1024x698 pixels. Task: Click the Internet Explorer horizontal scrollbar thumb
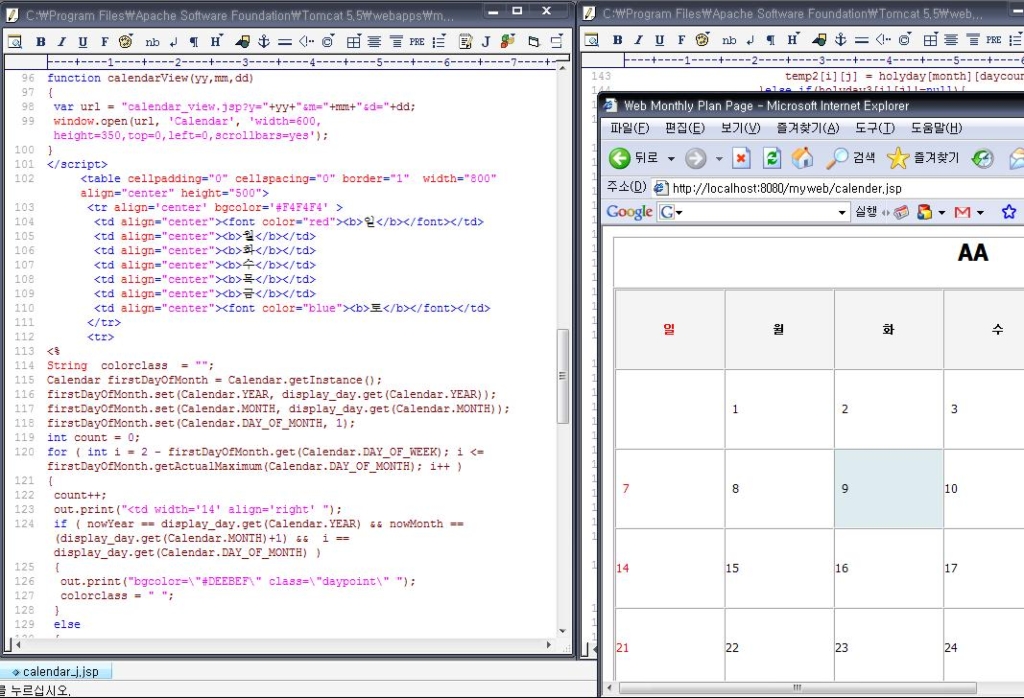pos(797,688)
